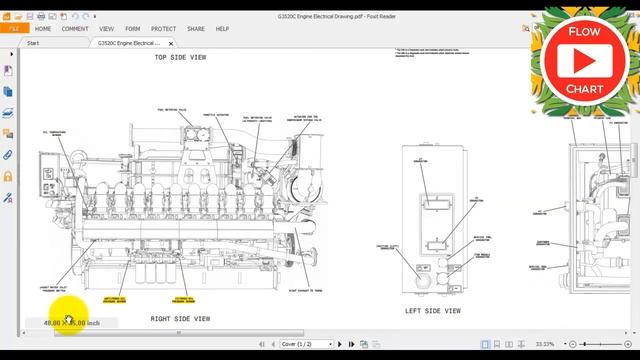Open the PROTECT ribbon tab
The width and height of the screenshot is (640, 360).
pyautogui.click(x=164, y=29)
